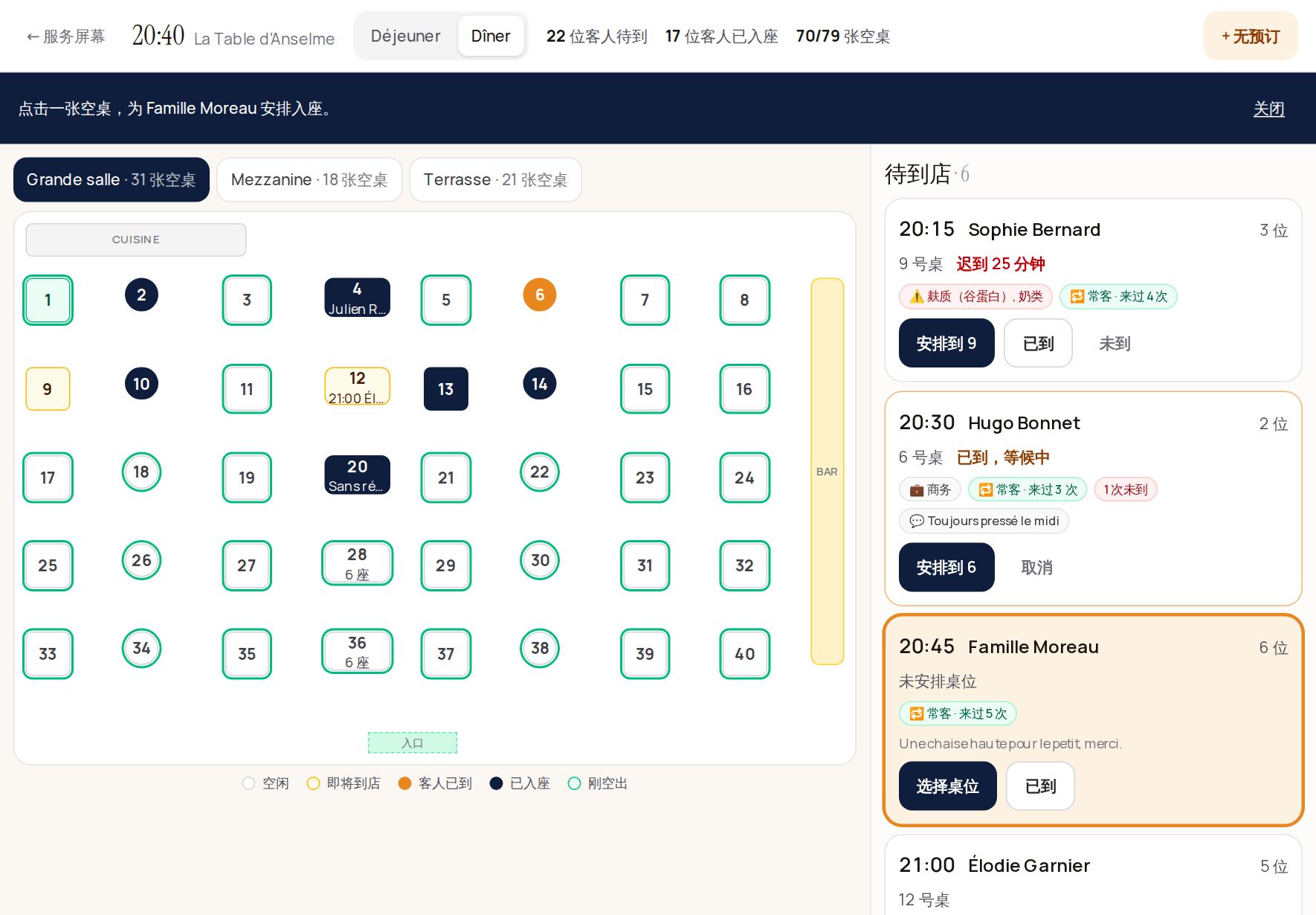Click 安排到 9 for Sophie Bernard
This screenshot has width=1316, height=915.
pos(946,343)
